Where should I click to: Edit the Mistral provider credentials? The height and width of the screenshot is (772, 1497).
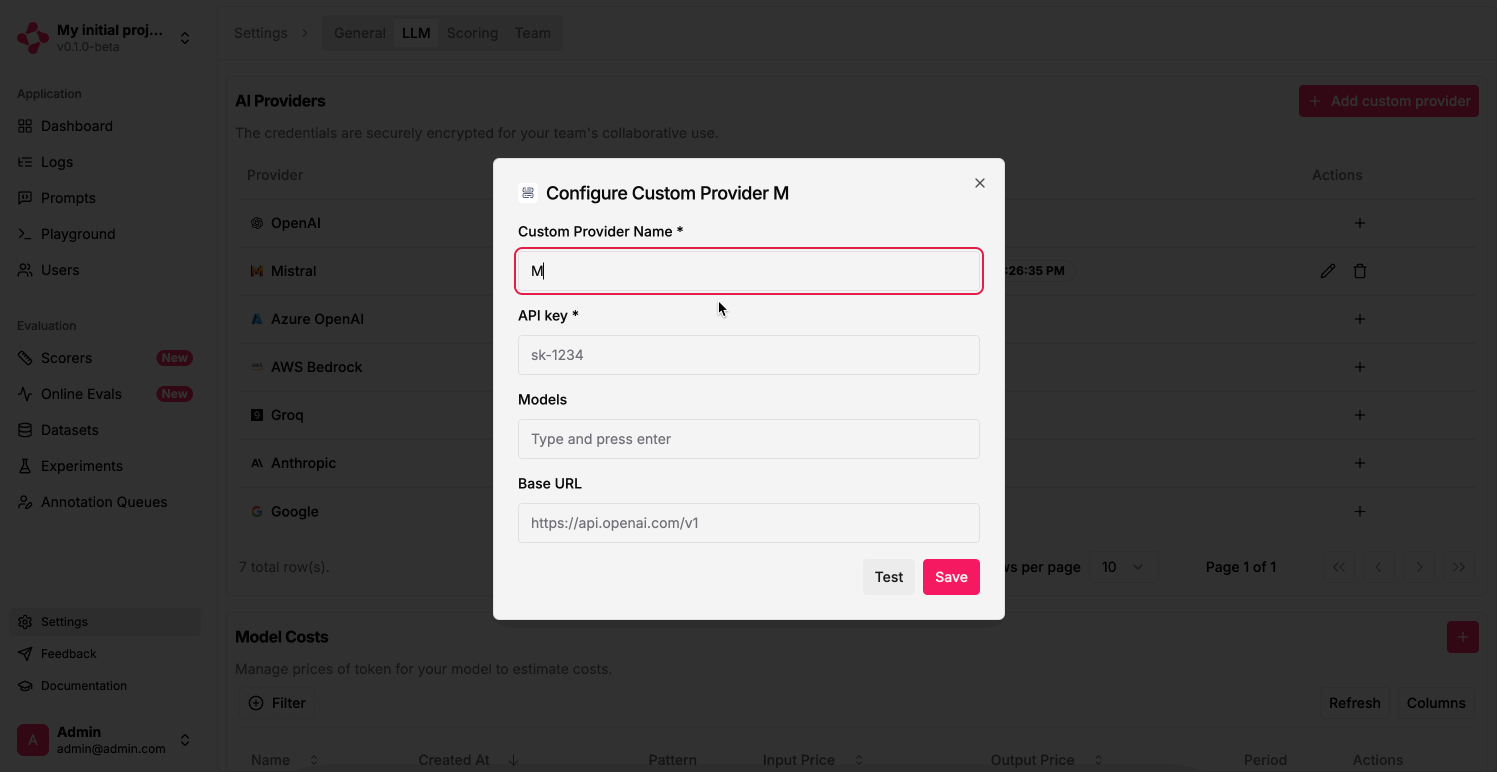click(1327, 270)
